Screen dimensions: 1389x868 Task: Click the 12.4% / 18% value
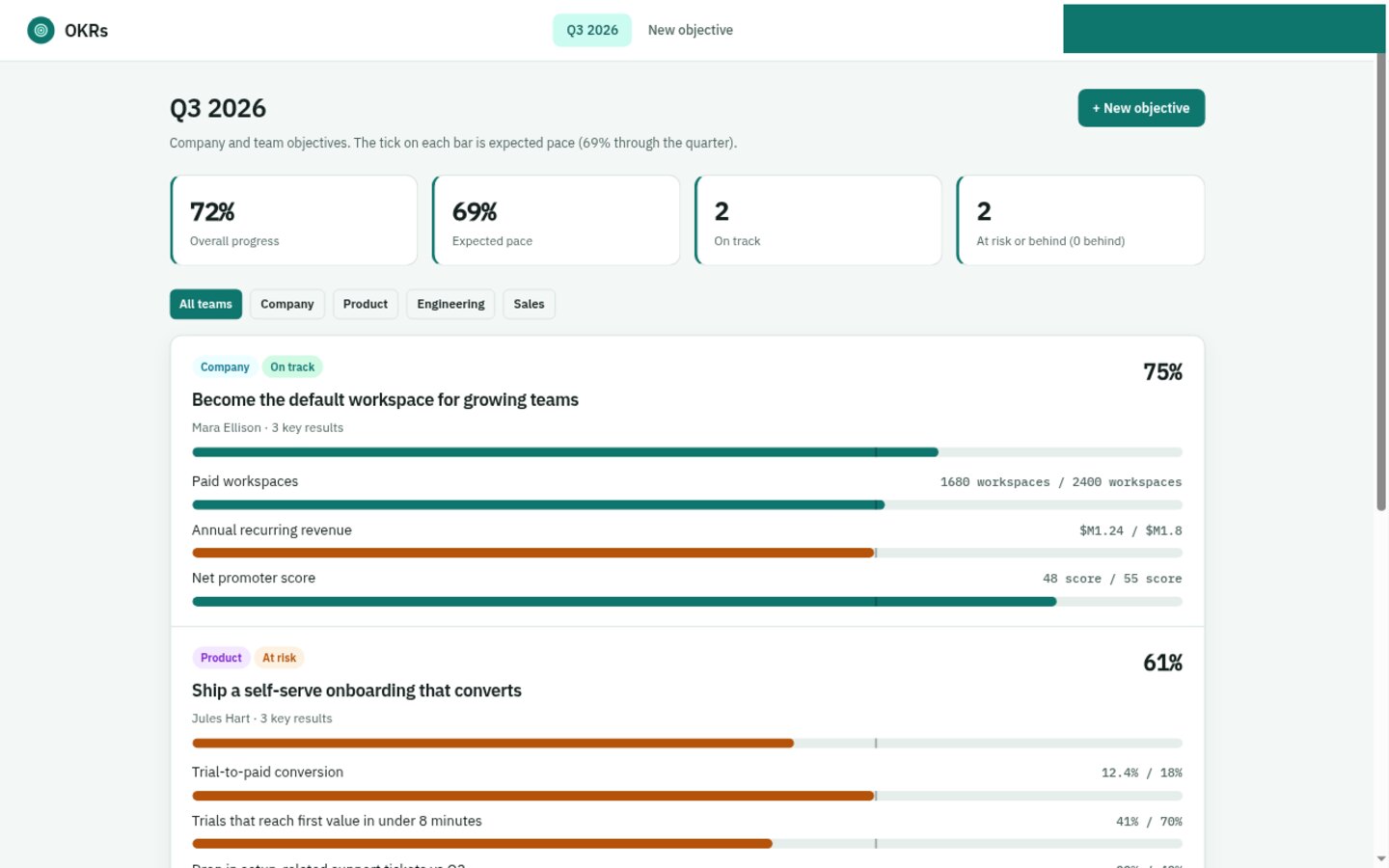tap(1142, 773)
